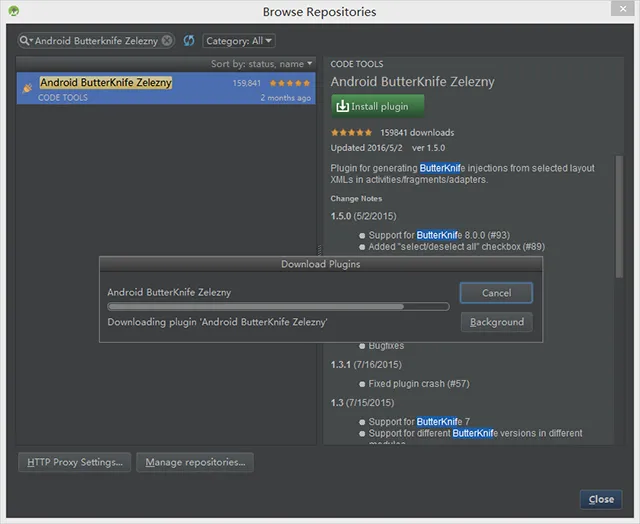
Task: Click the 159841 downloads text
Action: [417, 133]
